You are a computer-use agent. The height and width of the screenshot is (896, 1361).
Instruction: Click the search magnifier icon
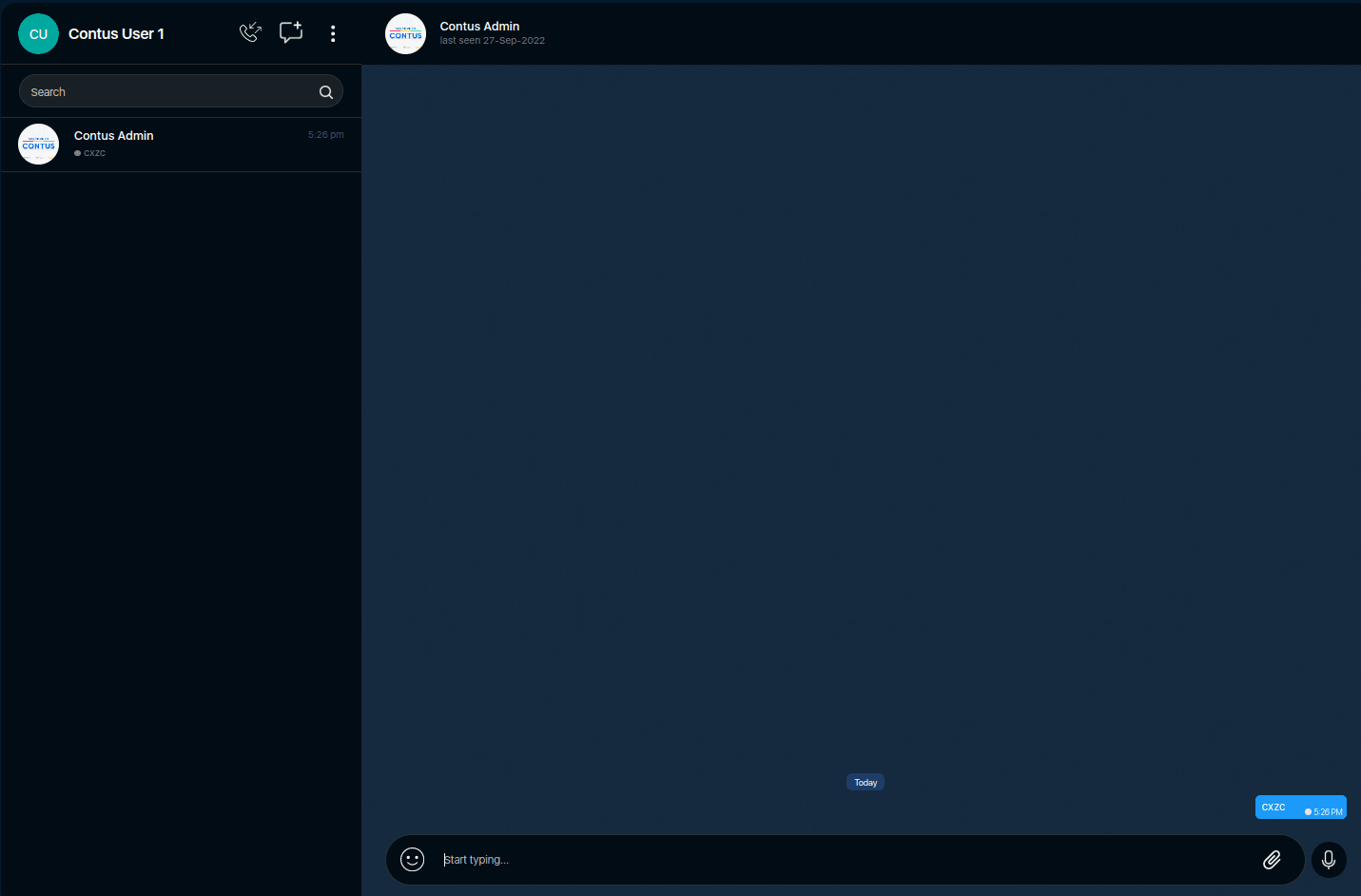point(326,92)
